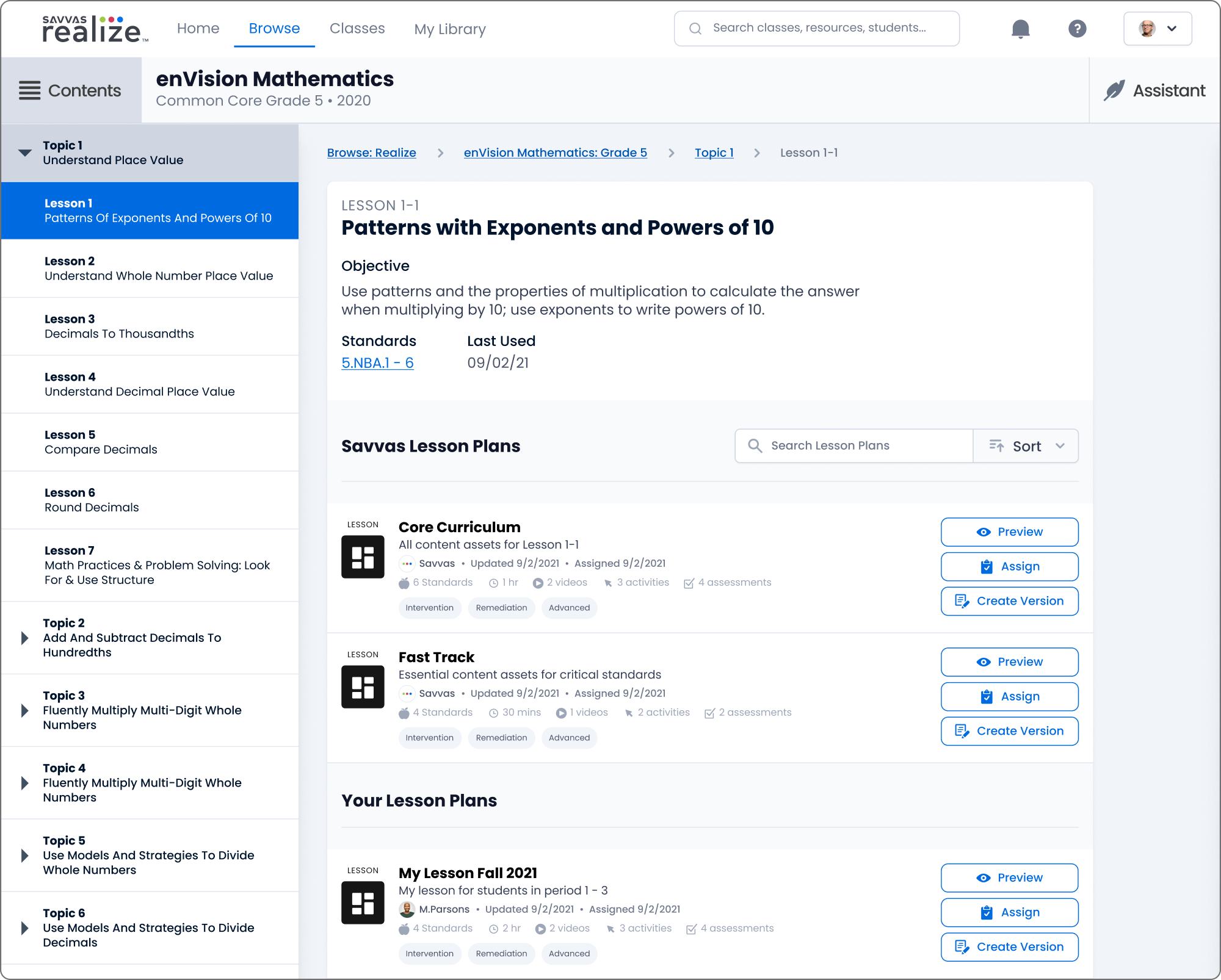Click the 3 activities icon for My Lesson

point(610,929)
